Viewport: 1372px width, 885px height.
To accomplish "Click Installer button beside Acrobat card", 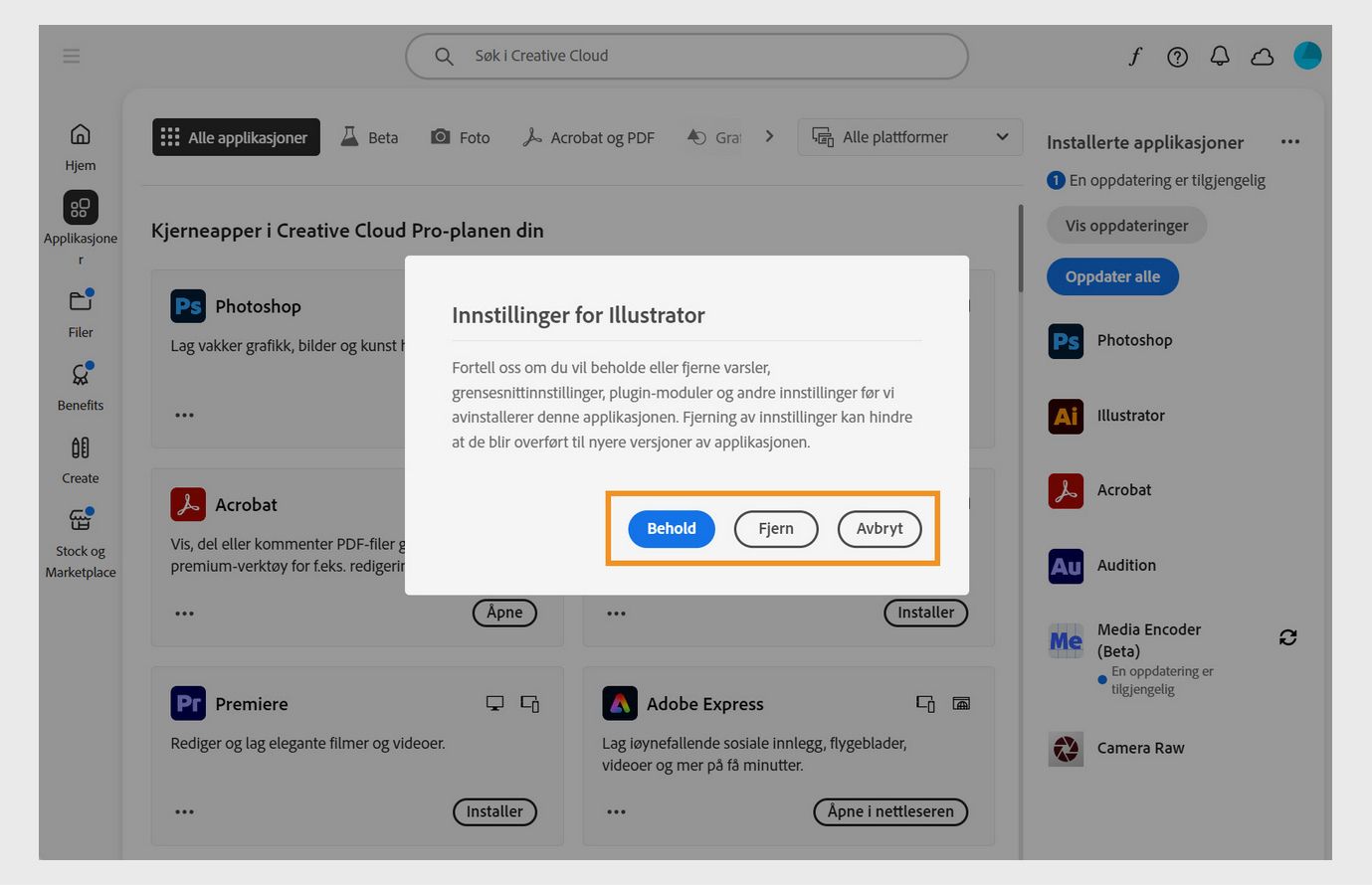I will pos(926,613).
